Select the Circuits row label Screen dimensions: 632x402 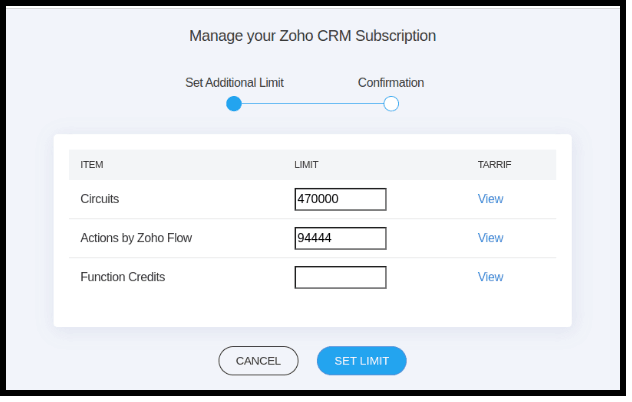pos(100,199)
